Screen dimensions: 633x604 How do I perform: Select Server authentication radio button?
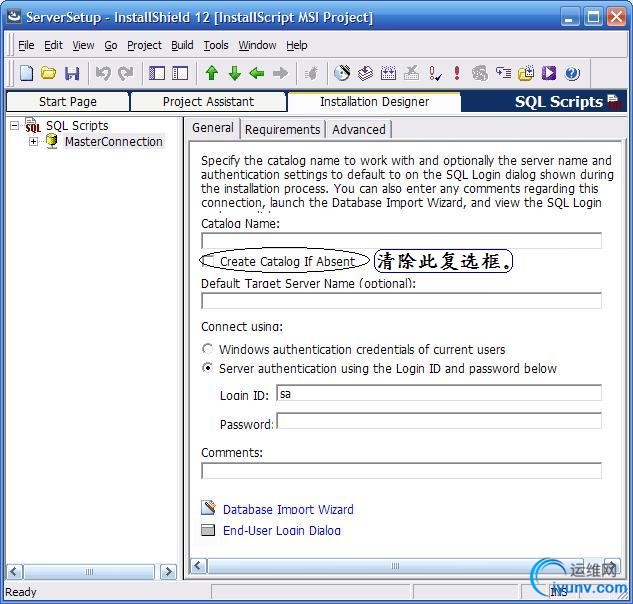[208, 368]
